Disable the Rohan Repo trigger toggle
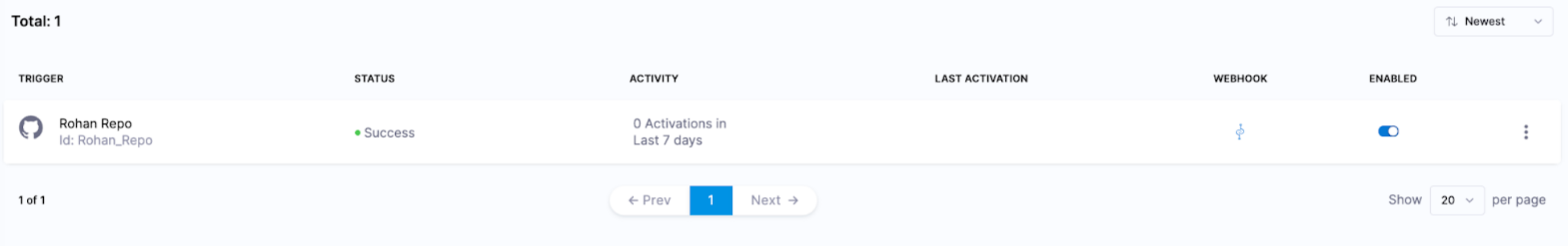The image size is (1568, 246). pos(1389,132)
